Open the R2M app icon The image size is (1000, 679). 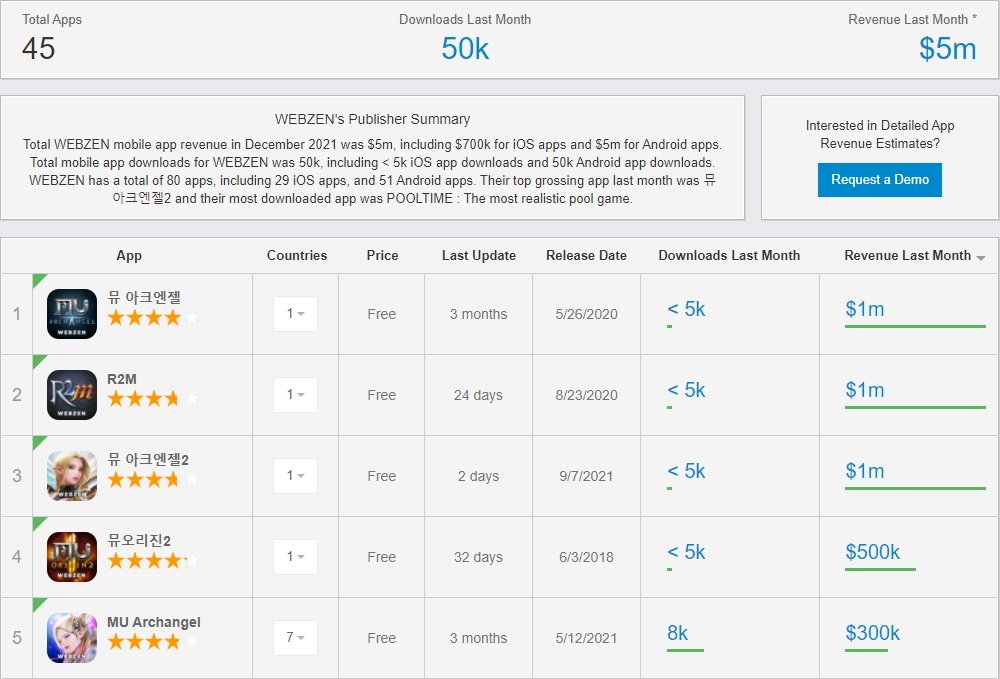[x=72, y=395]
